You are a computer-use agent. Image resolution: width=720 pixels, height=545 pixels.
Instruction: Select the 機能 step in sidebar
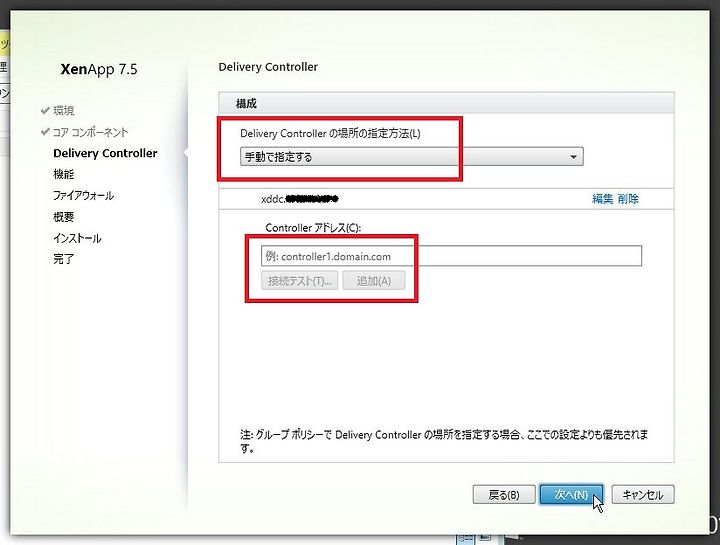[x=63, y=174]
